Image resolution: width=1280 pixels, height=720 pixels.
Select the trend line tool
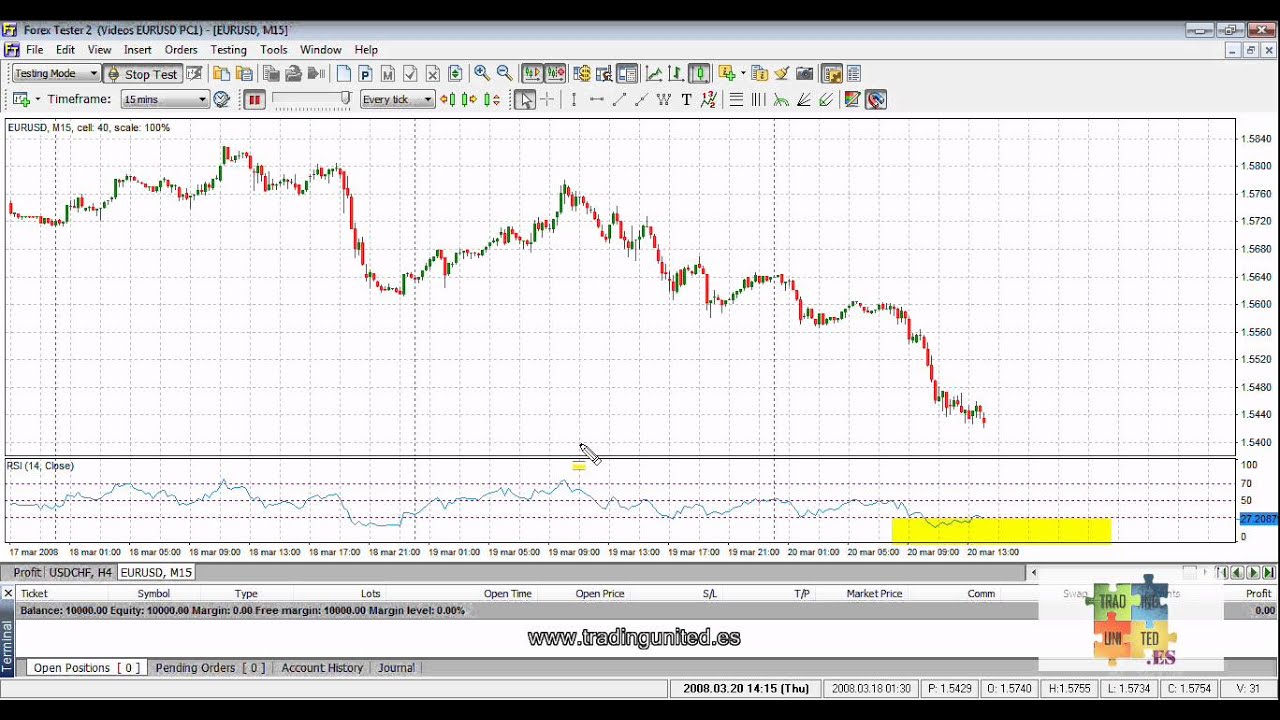point(619,99)
